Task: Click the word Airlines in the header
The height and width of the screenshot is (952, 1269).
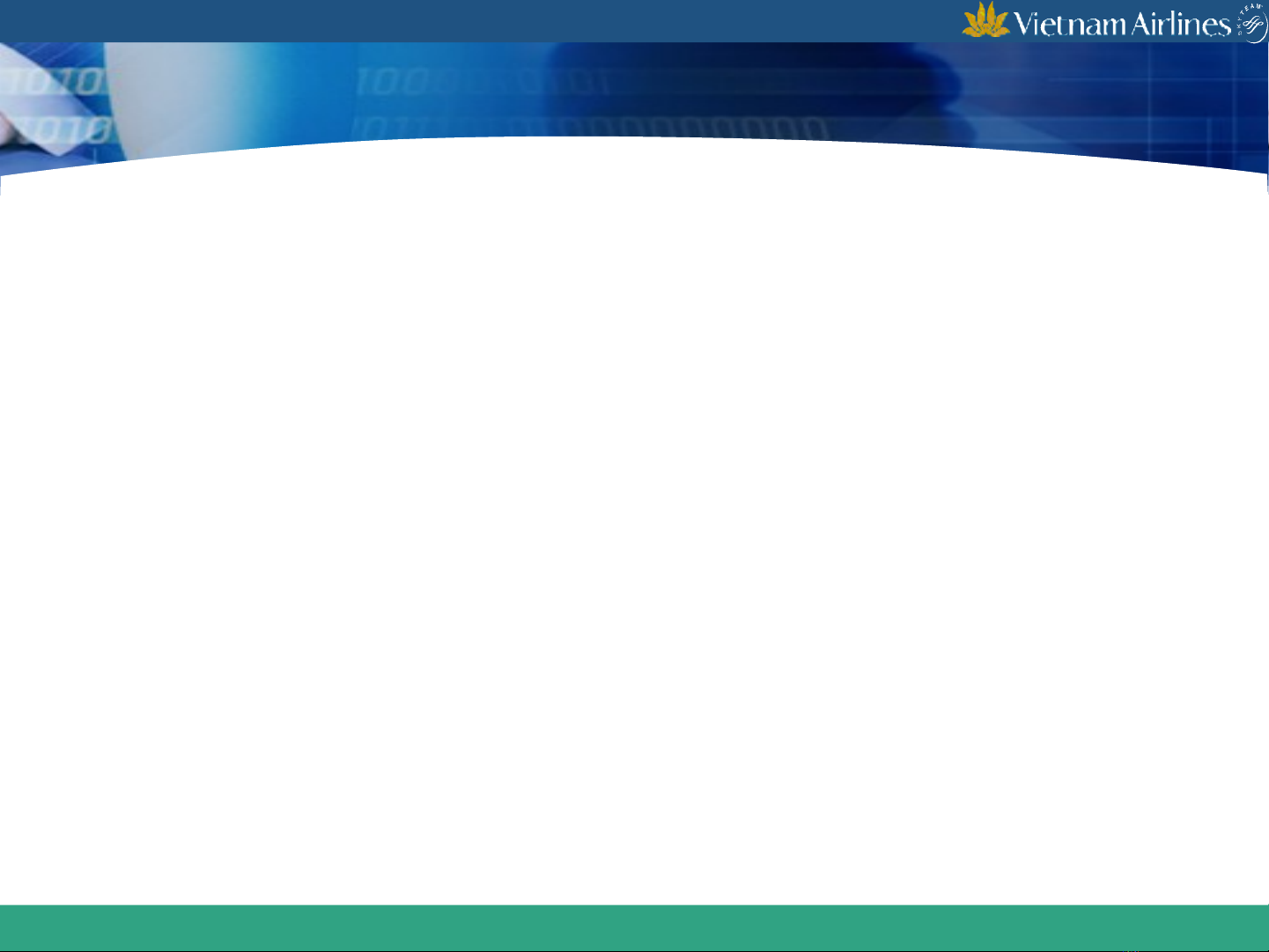Action: point(1180,24)
